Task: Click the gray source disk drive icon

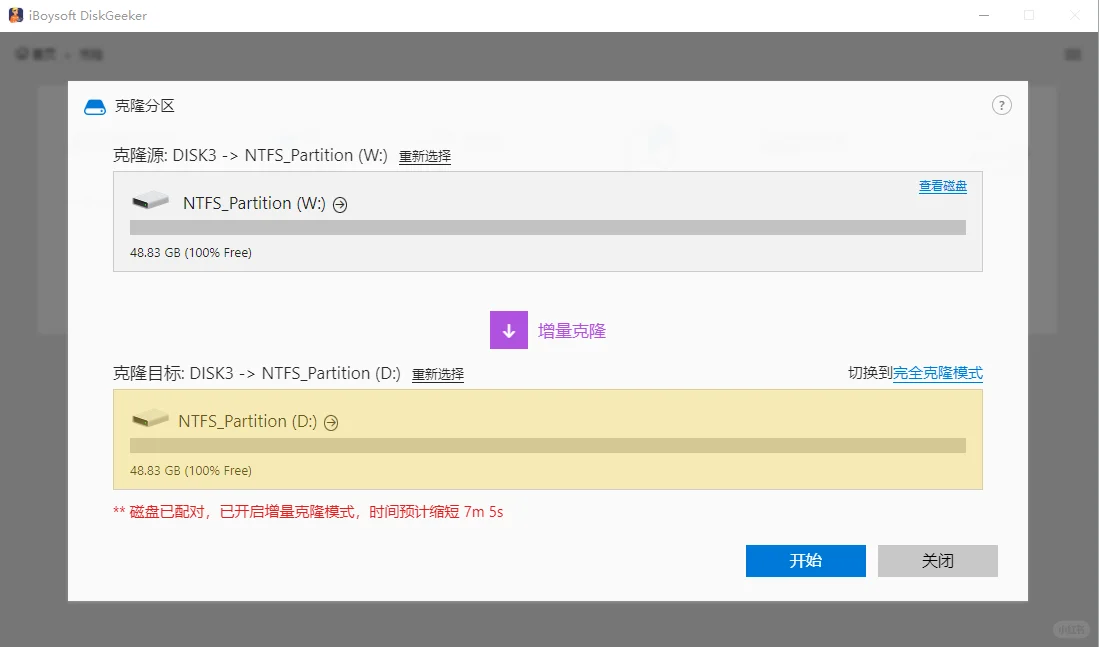Action: tap(150, 201)
